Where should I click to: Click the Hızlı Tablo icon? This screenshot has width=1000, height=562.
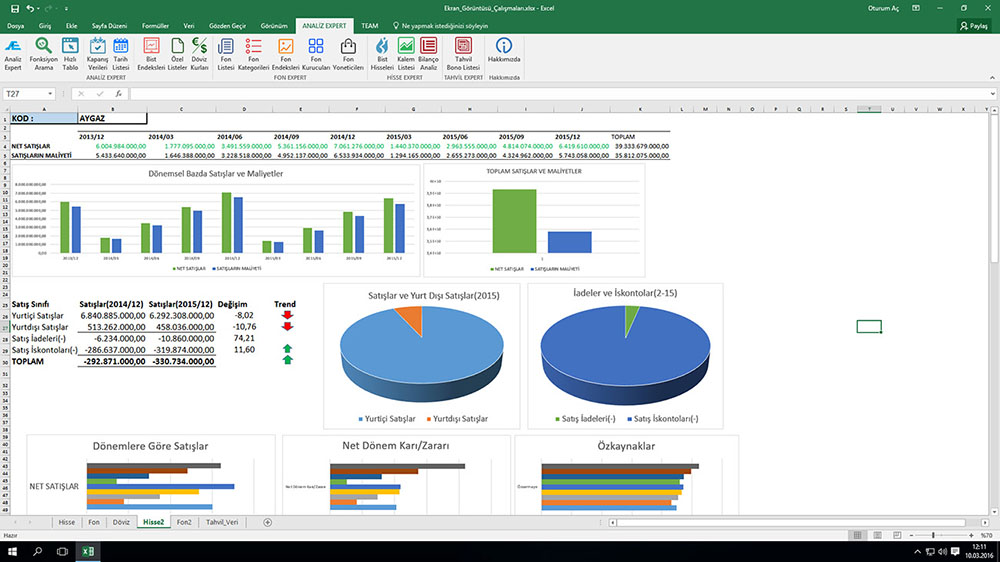70,54
